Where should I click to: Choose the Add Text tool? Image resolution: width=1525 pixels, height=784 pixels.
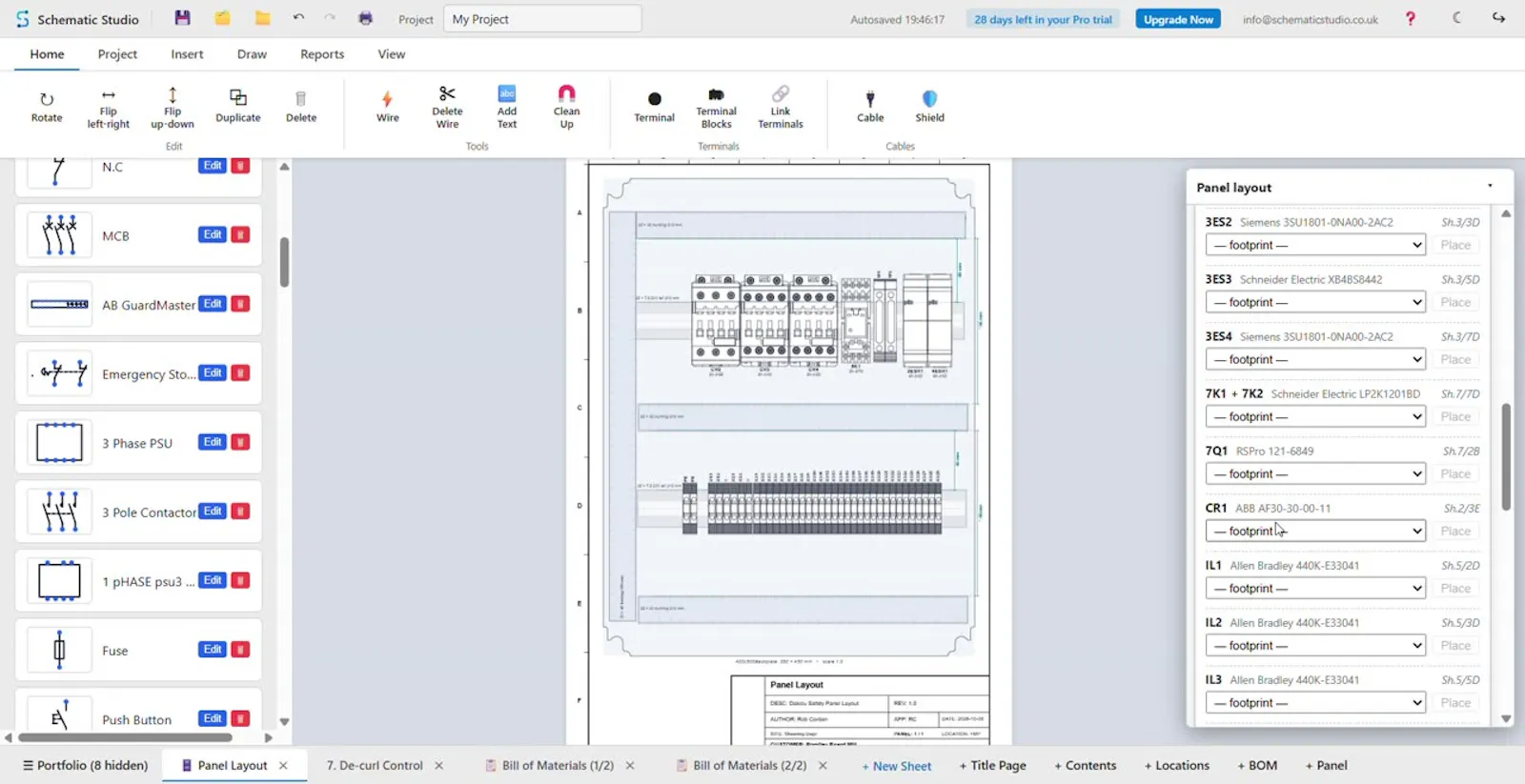(507, 108)
